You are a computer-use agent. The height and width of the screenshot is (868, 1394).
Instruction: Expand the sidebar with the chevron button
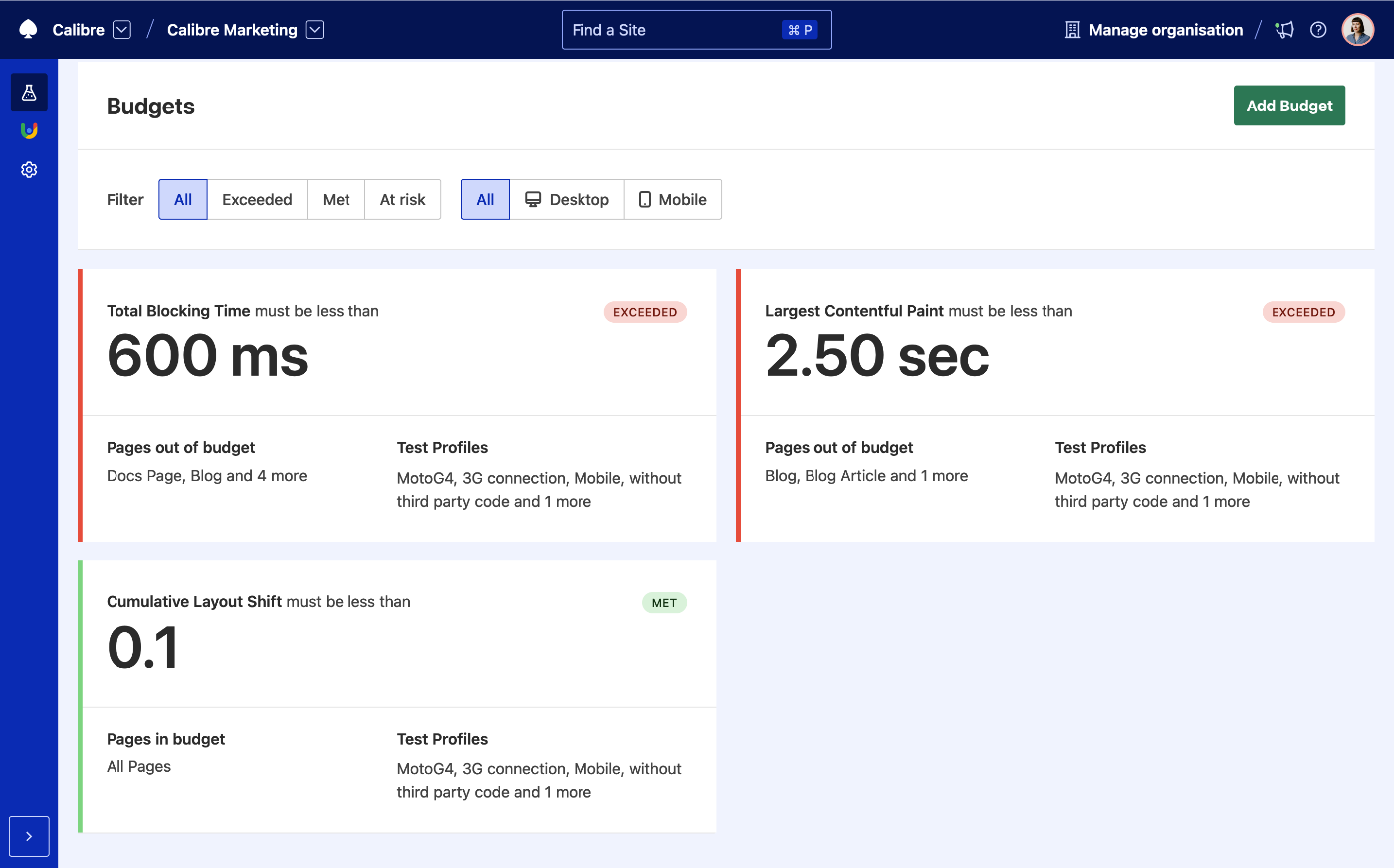click(x=29, y=836)
